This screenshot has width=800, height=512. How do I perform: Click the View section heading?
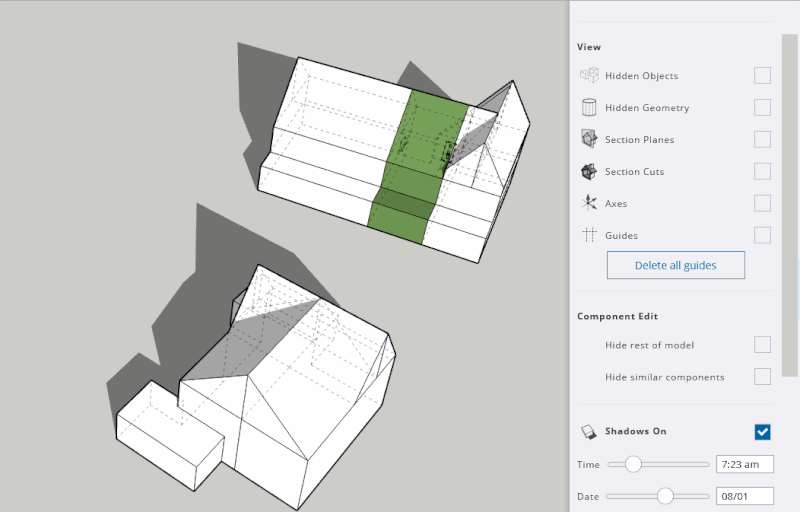pyautogui.click(x=589, y=47)
